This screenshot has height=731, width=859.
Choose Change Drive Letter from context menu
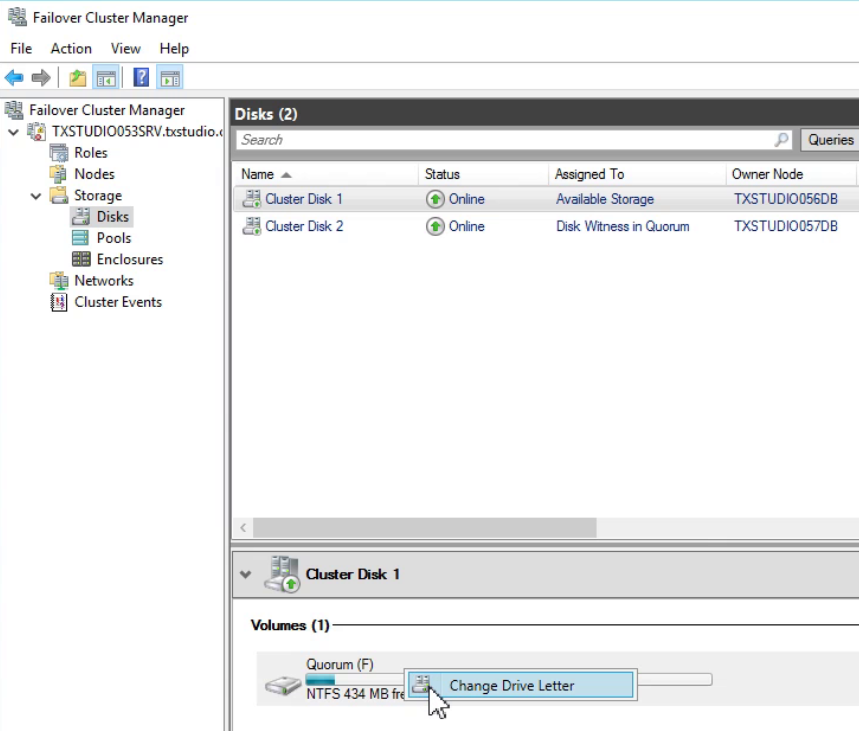pos(521,685)
